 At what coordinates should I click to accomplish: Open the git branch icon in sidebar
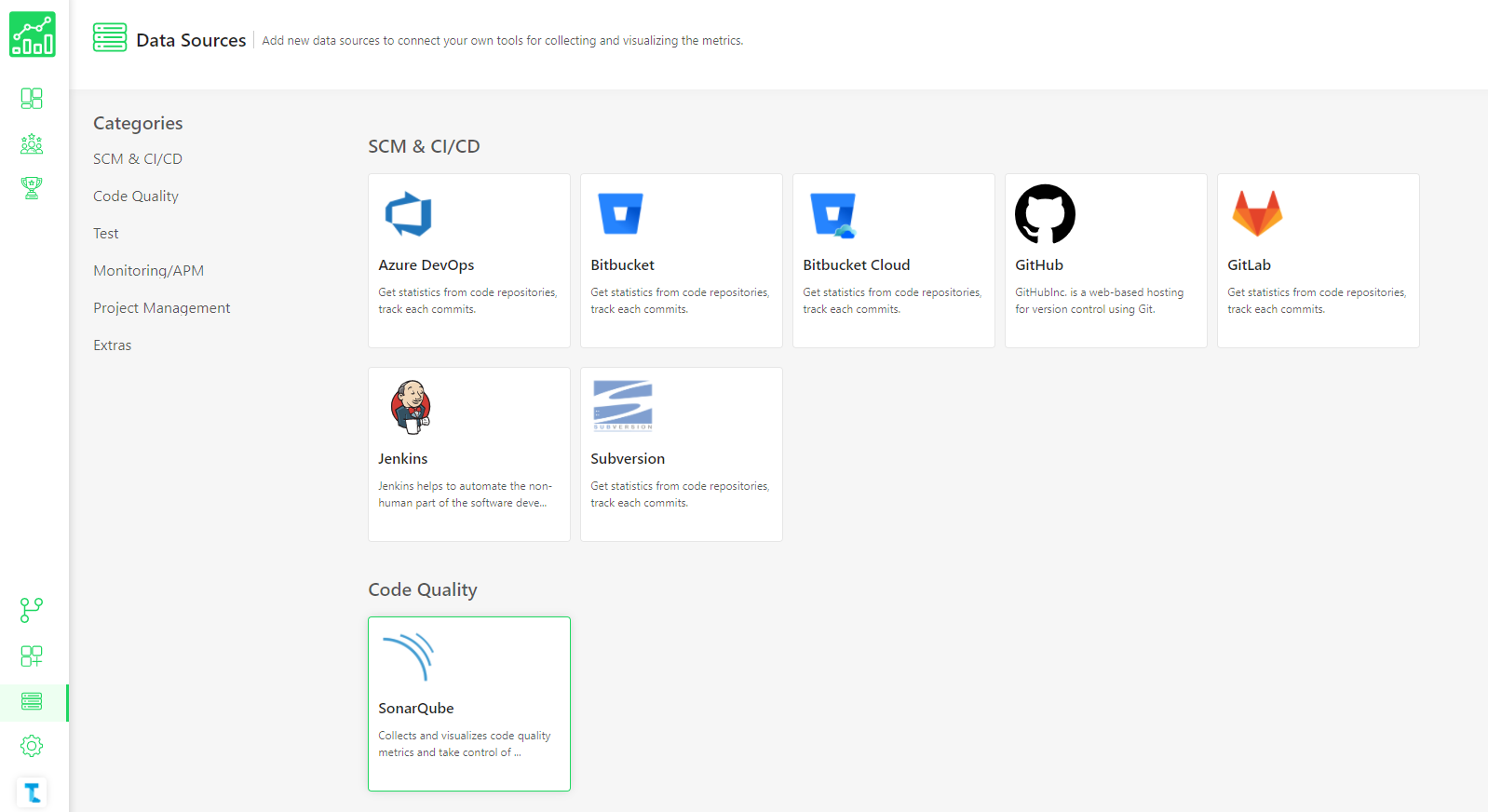(x=32, y=610)
